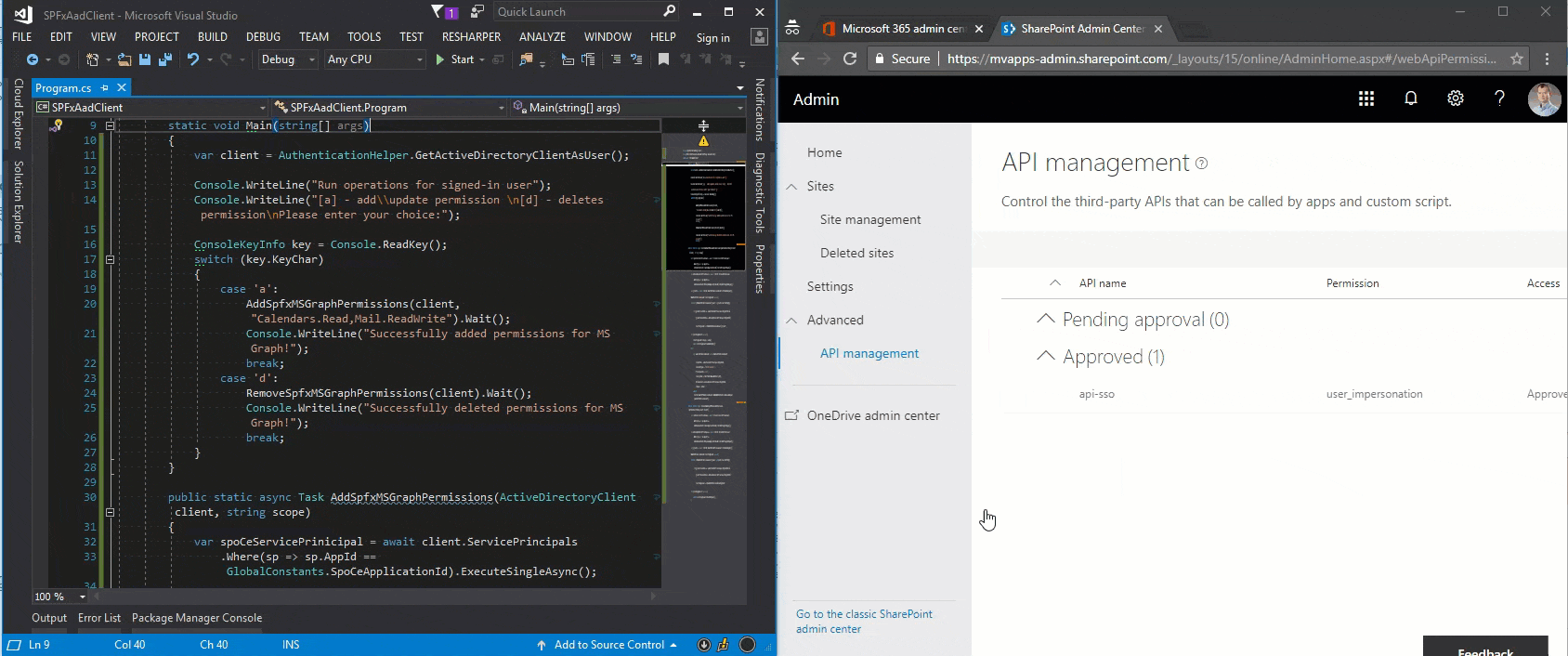Reload the page with browser refresh icon
This screenshot has width=1568, height=656.
coord(849,59)
